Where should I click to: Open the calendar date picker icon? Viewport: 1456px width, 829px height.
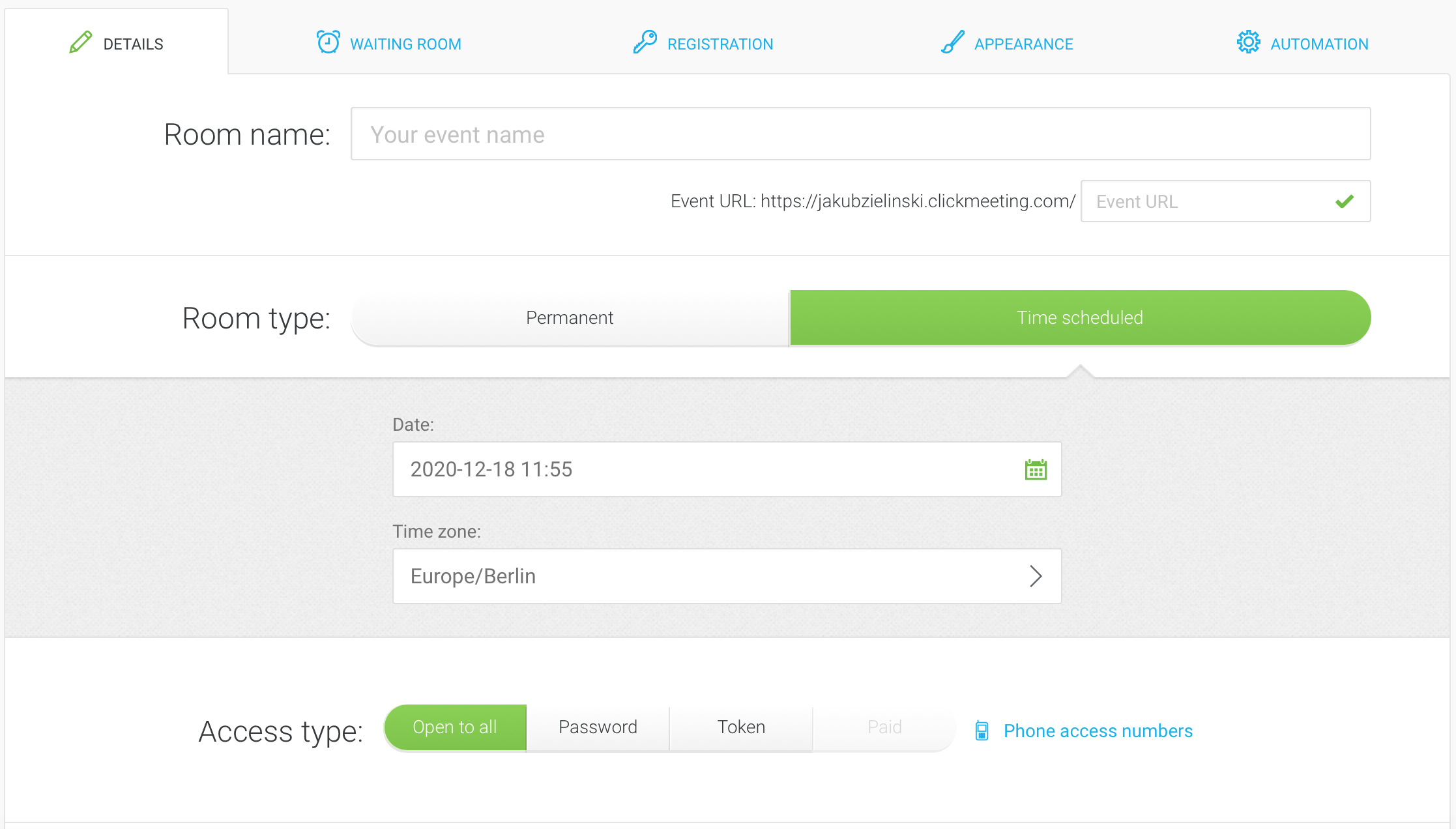tap(1036, 469)
